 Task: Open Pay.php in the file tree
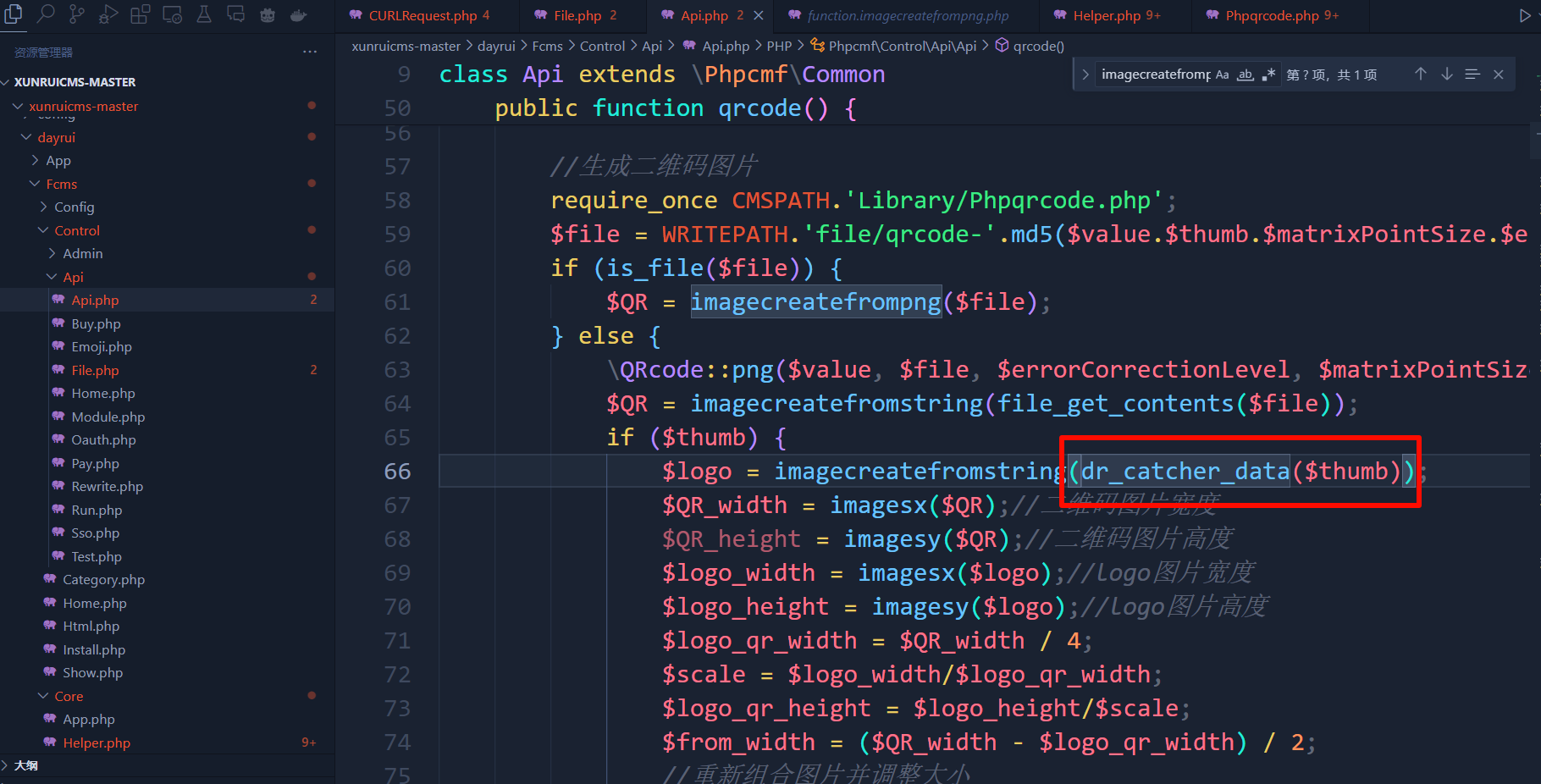point(95,463)
